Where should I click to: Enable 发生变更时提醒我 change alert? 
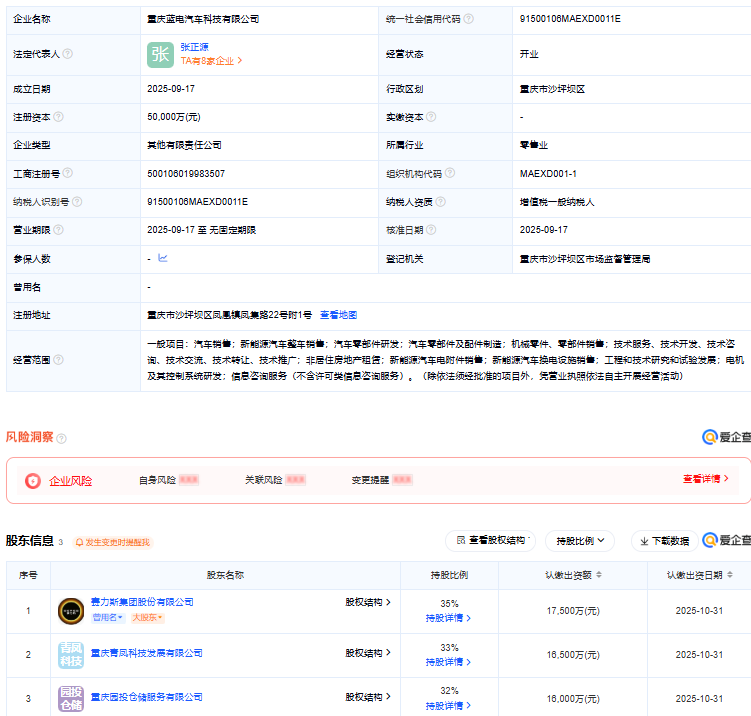(111, 542)
